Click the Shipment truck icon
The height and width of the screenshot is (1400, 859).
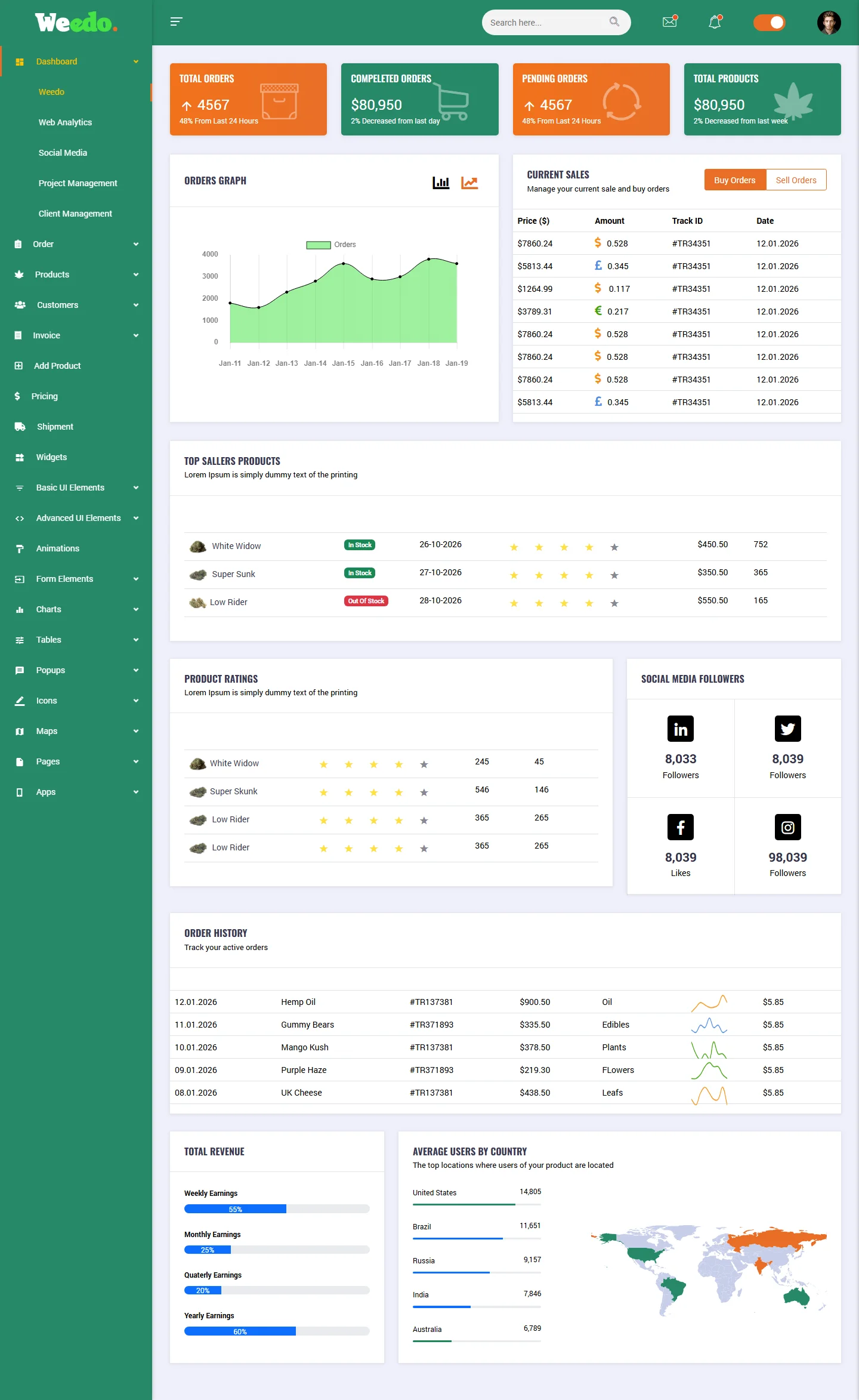pyautogui.click(x=20, y=427)
